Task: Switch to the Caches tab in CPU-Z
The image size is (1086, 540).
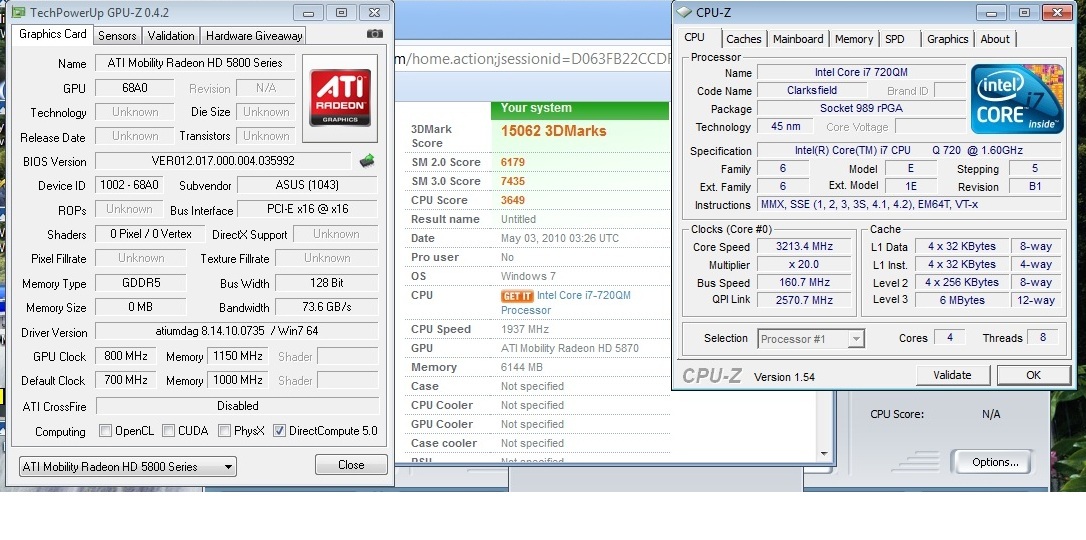Action: pos(744,39)
